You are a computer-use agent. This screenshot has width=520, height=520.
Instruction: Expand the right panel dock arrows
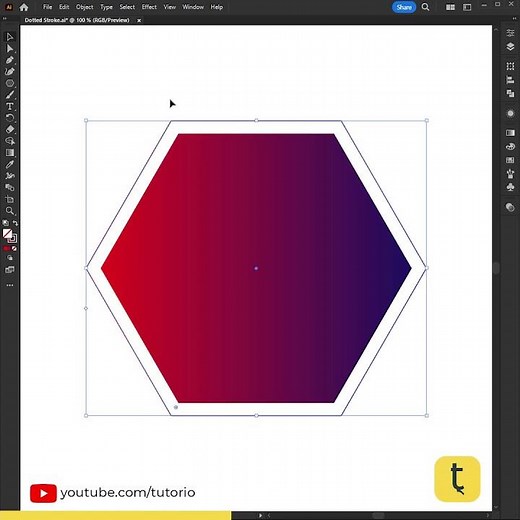point(515,19)
